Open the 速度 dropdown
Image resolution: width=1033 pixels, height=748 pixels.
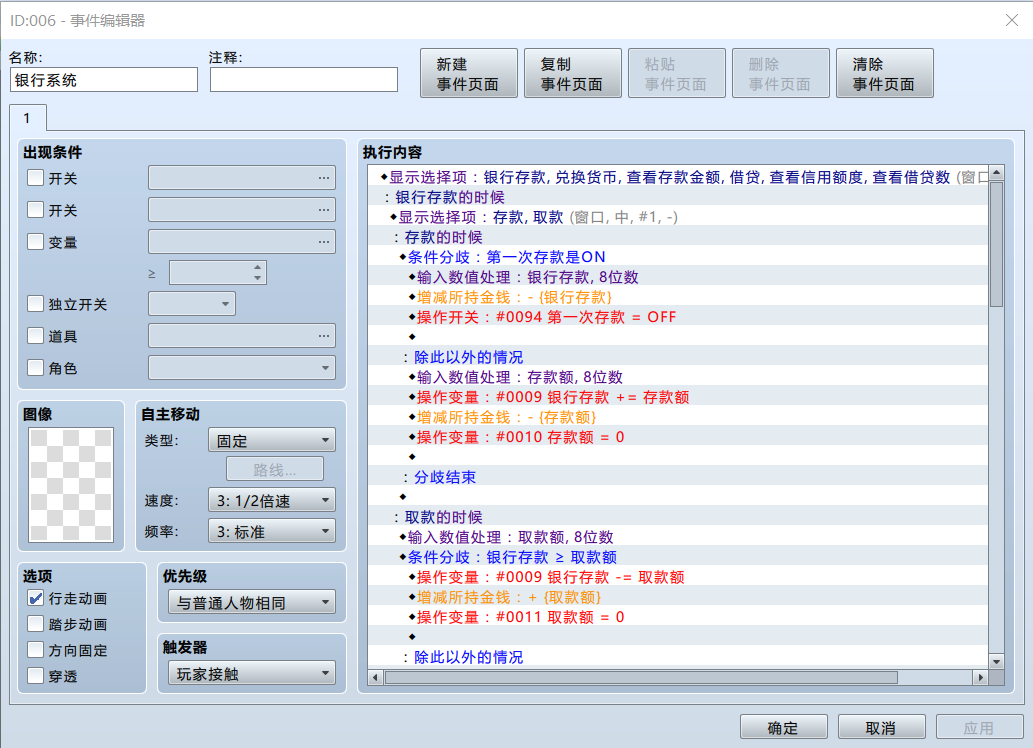(x=271, y=500)
